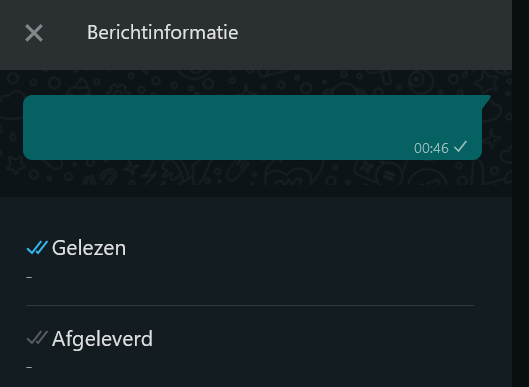
Task: Click the empty area above the Gelezen row
Action: pyautogui.click(x=256, y=216)
